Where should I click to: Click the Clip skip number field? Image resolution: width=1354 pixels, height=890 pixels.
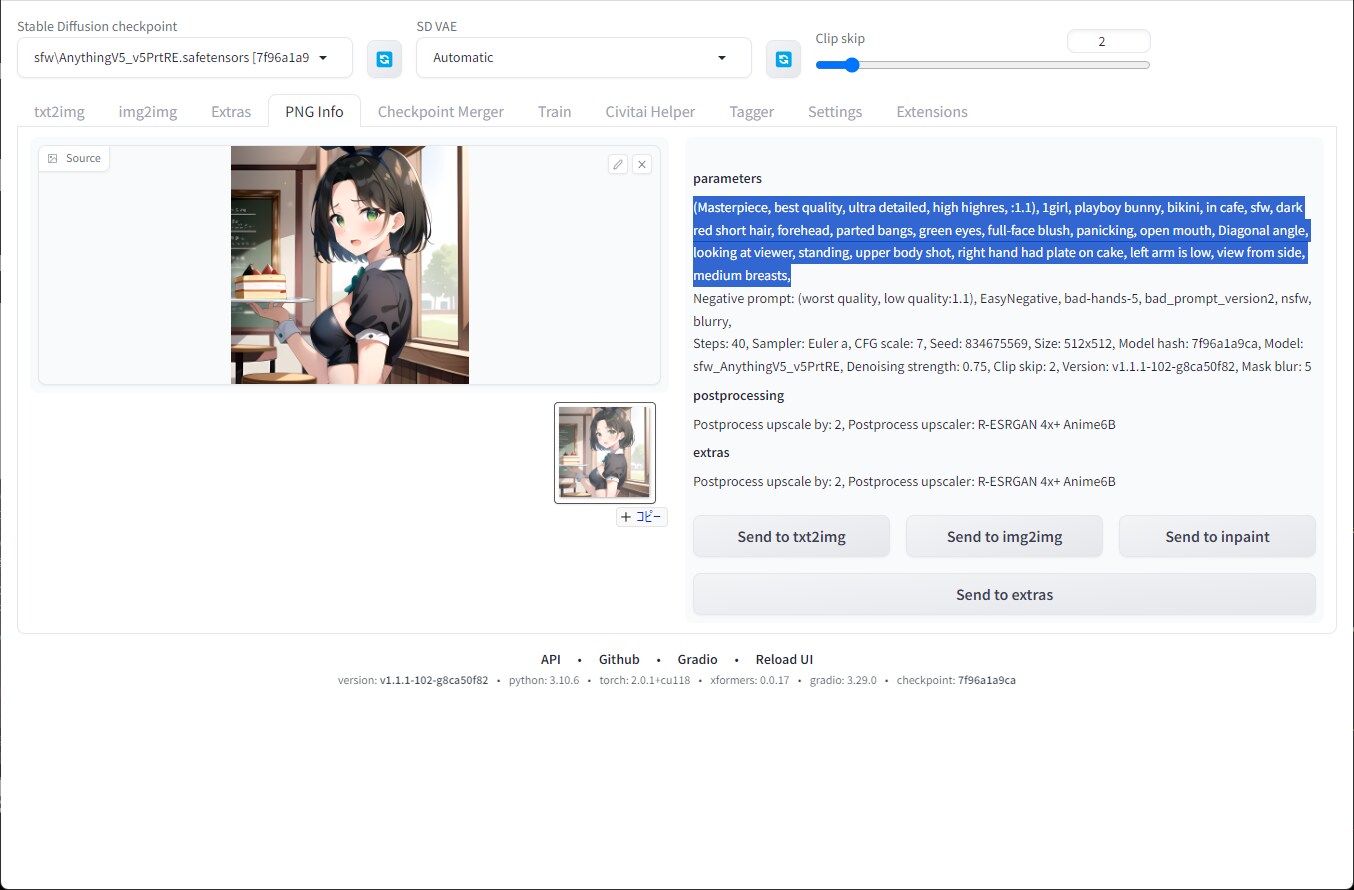pyautogui.click(x=1108, y=41)
